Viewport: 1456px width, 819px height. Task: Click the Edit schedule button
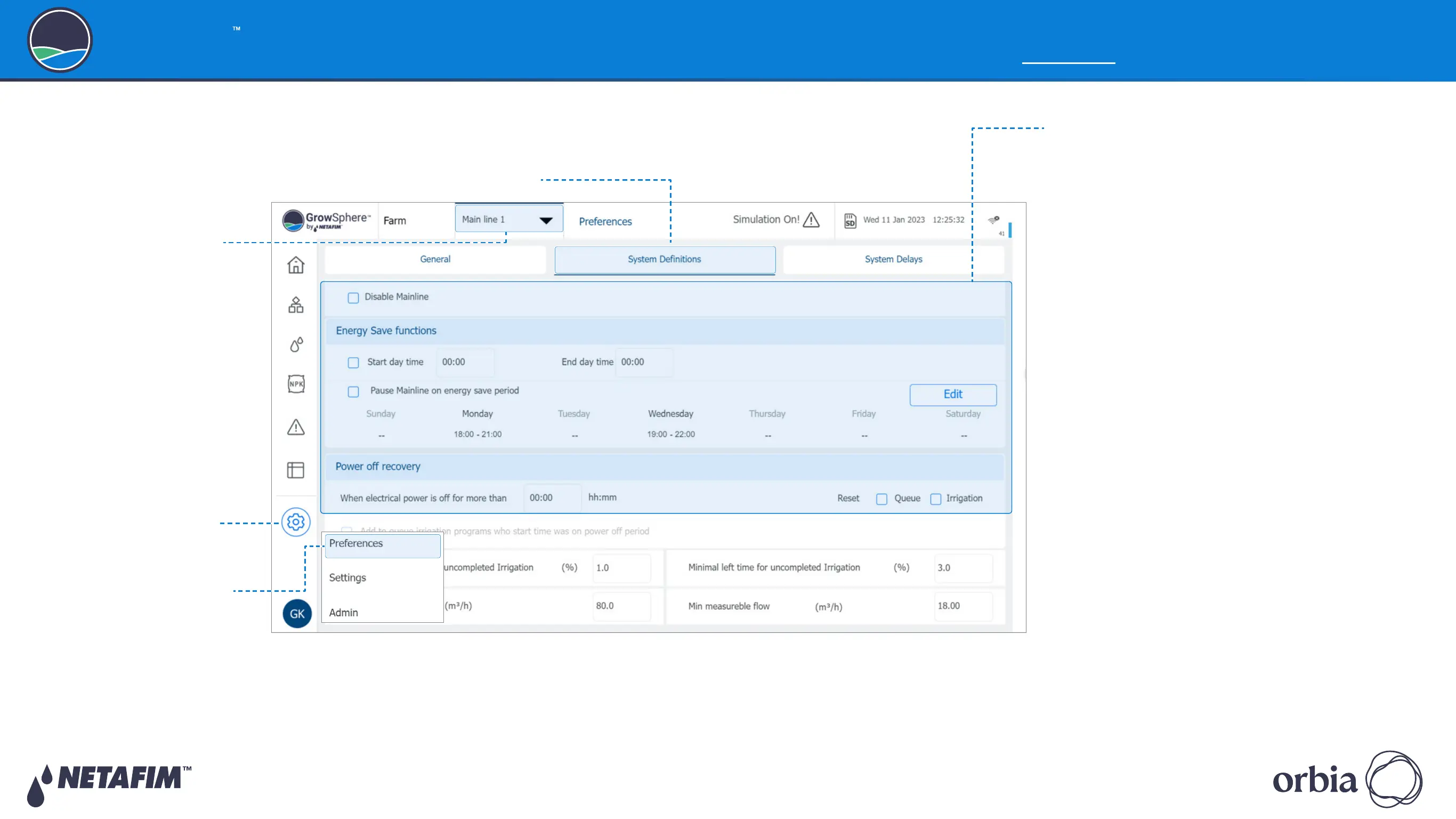(953, 394)
